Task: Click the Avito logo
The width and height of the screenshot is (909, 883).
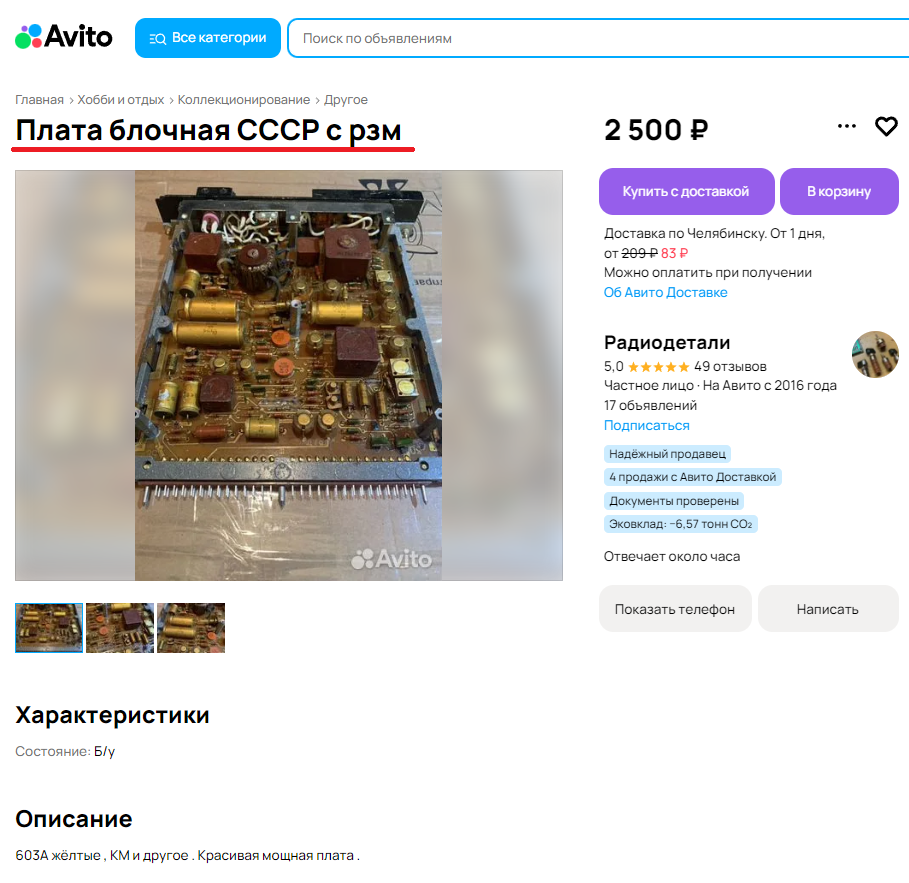Action: [x=64, y=37]
